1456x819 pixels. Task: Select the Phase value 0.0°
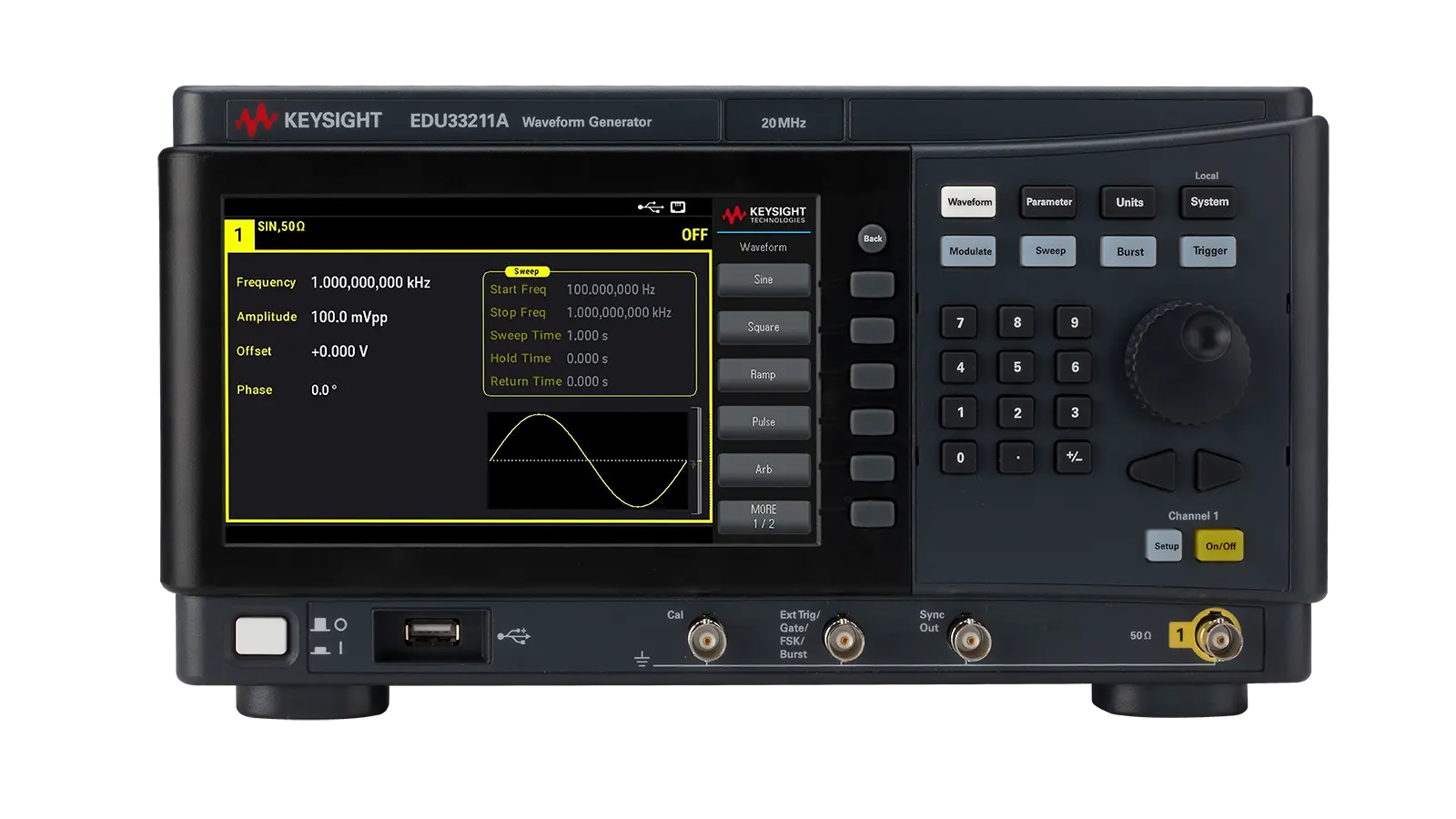pos(324,389)
